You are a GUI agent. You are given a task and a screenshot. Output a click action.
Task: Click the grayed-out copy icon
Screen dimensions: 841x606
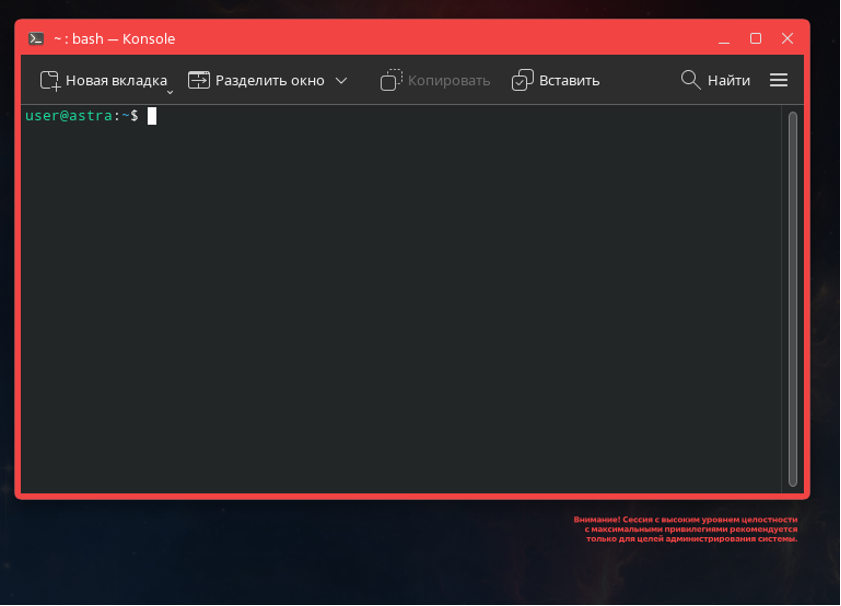391,80
